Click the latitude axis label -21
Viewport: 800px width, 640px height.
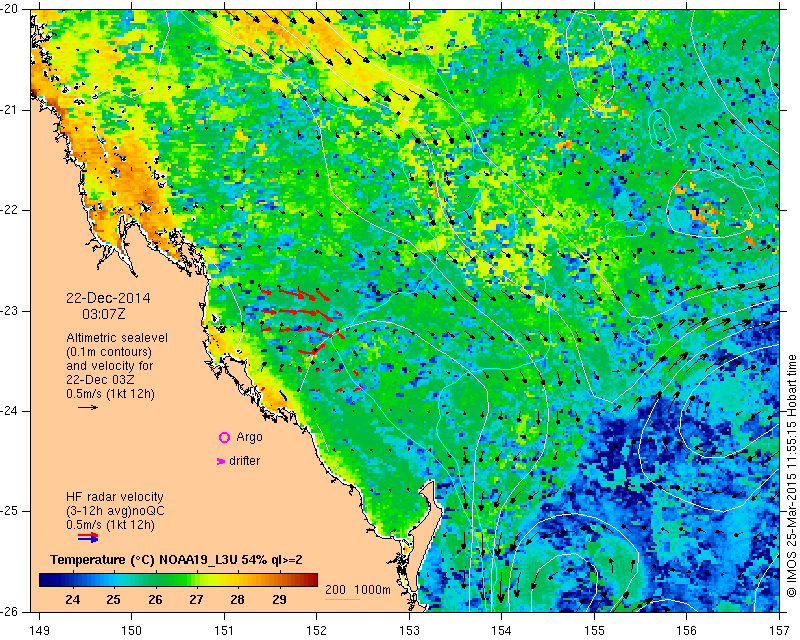(11, 110)
